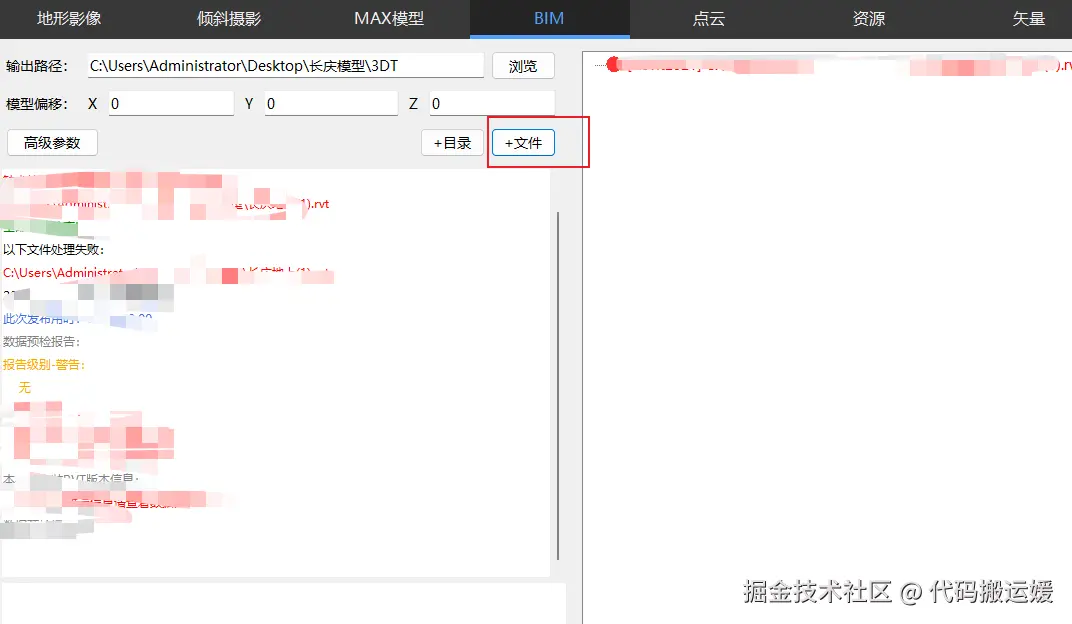Click the 无 entry under warning level
This screenshot has height=624, width=1072.
[x=25, y=388]
